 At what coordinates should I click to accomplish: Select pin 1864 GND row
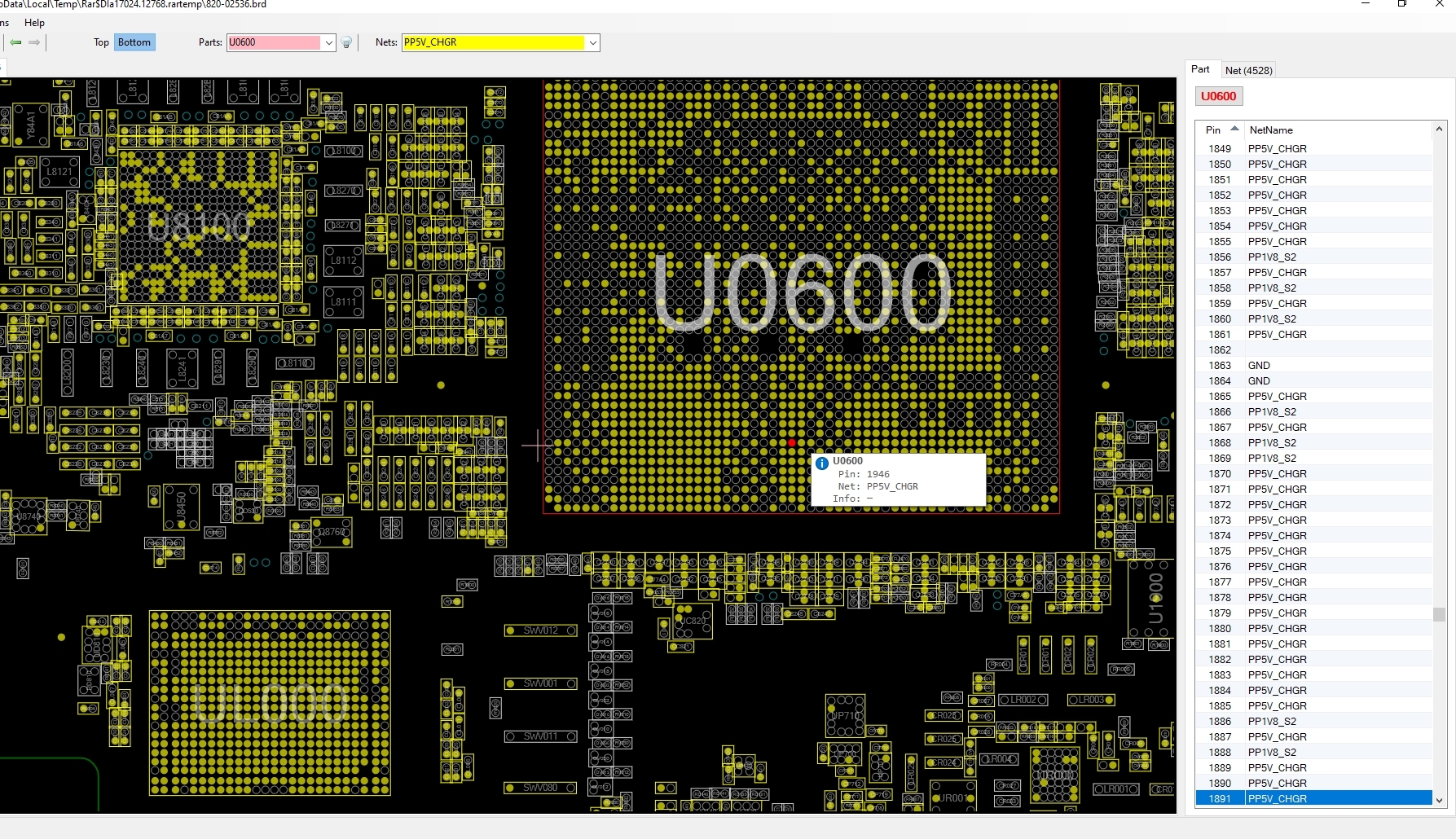click(1313, 380)
